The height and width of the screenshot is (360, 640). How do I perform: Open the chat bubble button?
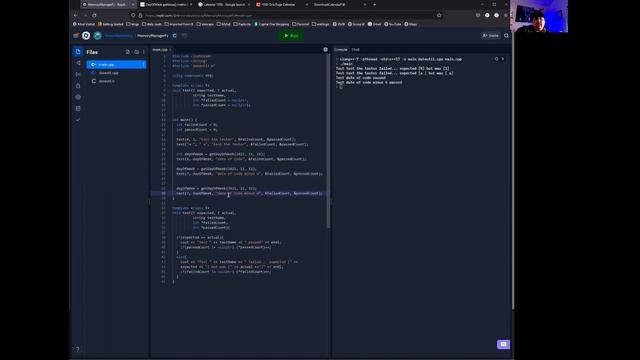(503, 344)
